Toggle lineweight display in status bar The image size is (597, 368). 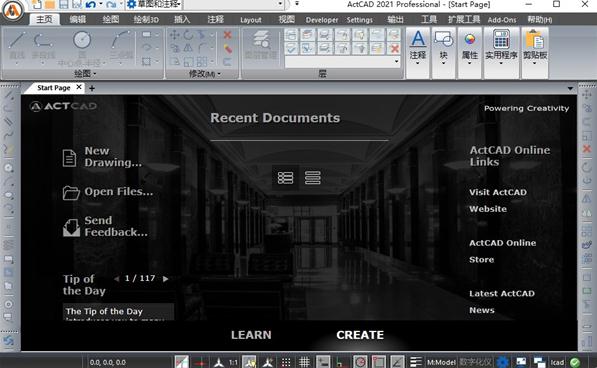coord(416,362)
